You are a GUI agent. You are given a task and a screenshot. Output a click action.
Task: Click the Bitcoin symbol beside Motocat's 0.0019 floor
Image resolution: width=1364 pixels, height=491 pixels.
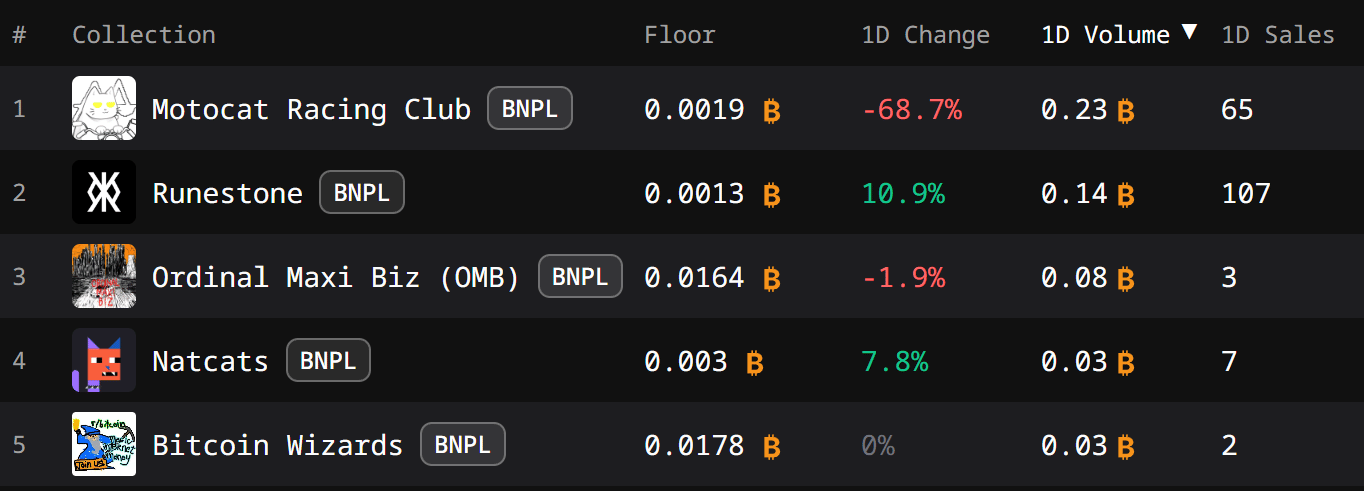(x=771, y=110)
